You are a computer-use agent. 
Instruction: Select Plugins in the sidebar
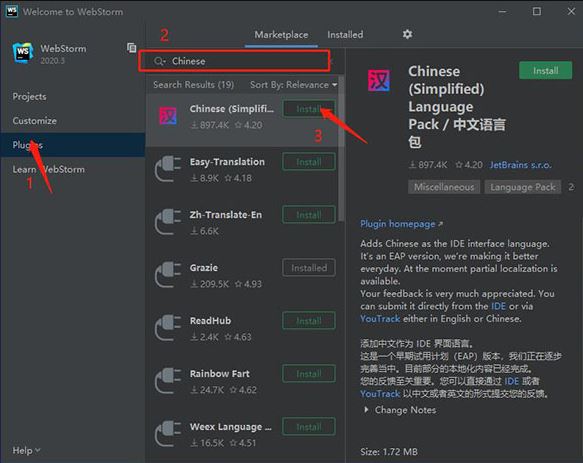(73, 145)
